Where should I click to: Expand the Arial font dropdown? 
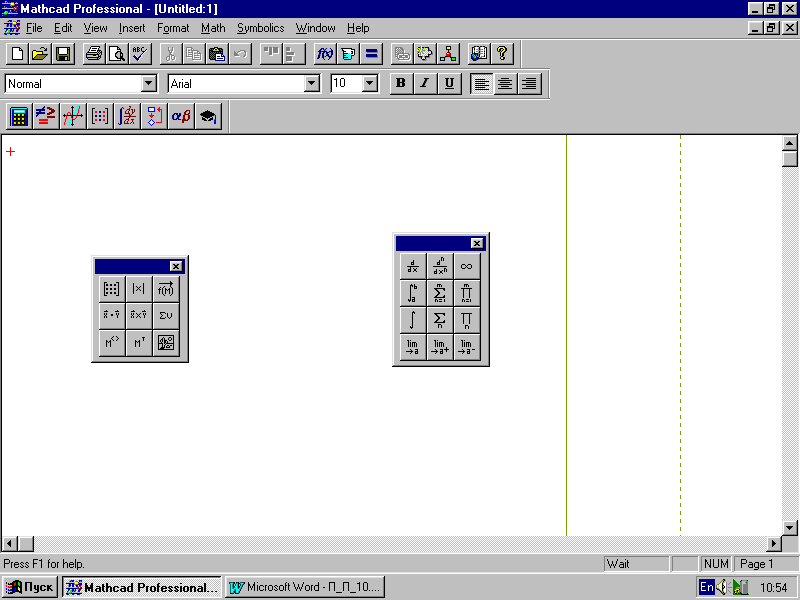coord(311,83)
